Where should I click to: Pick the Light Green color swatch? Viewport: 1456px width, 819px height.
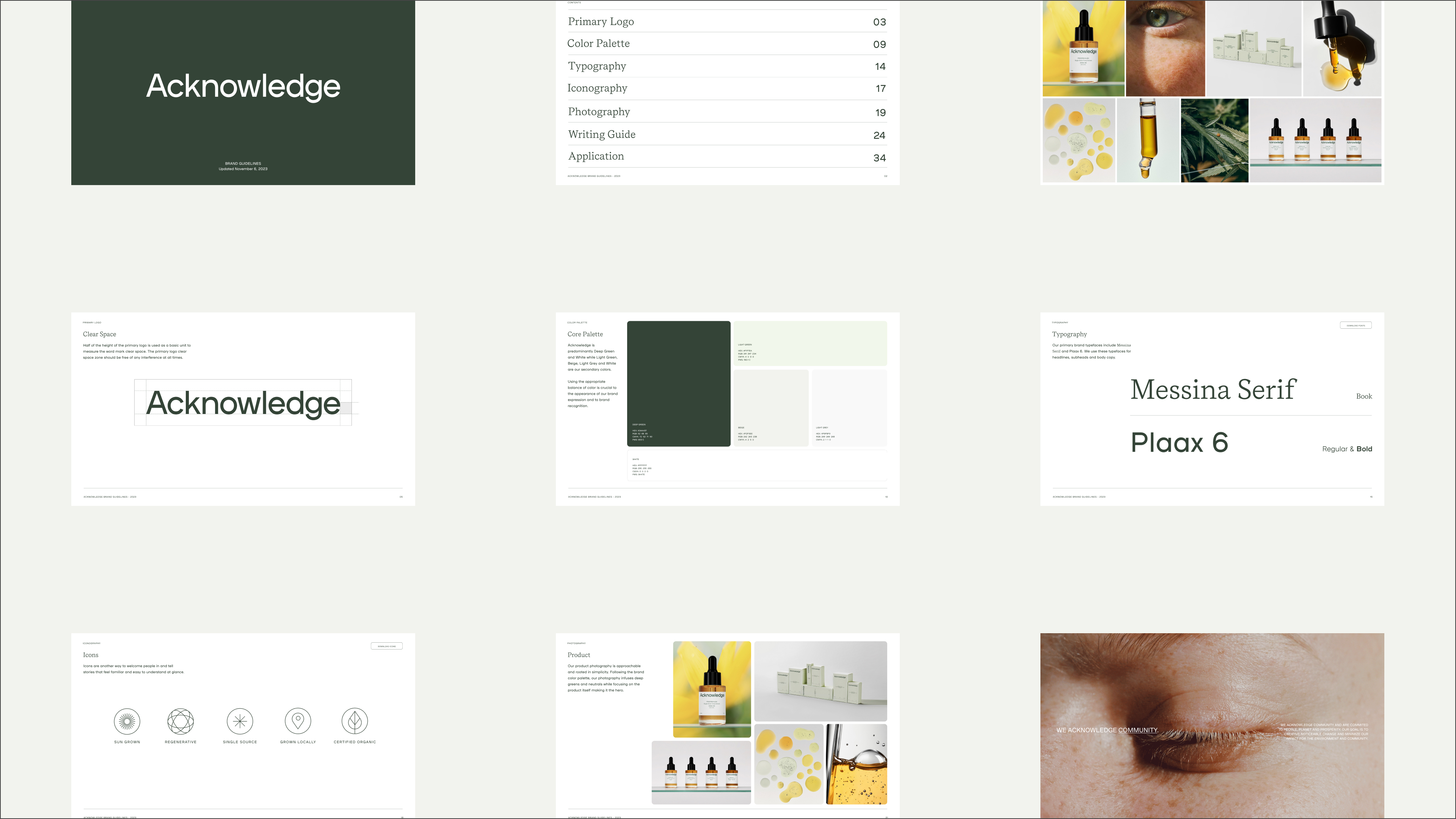810,343
